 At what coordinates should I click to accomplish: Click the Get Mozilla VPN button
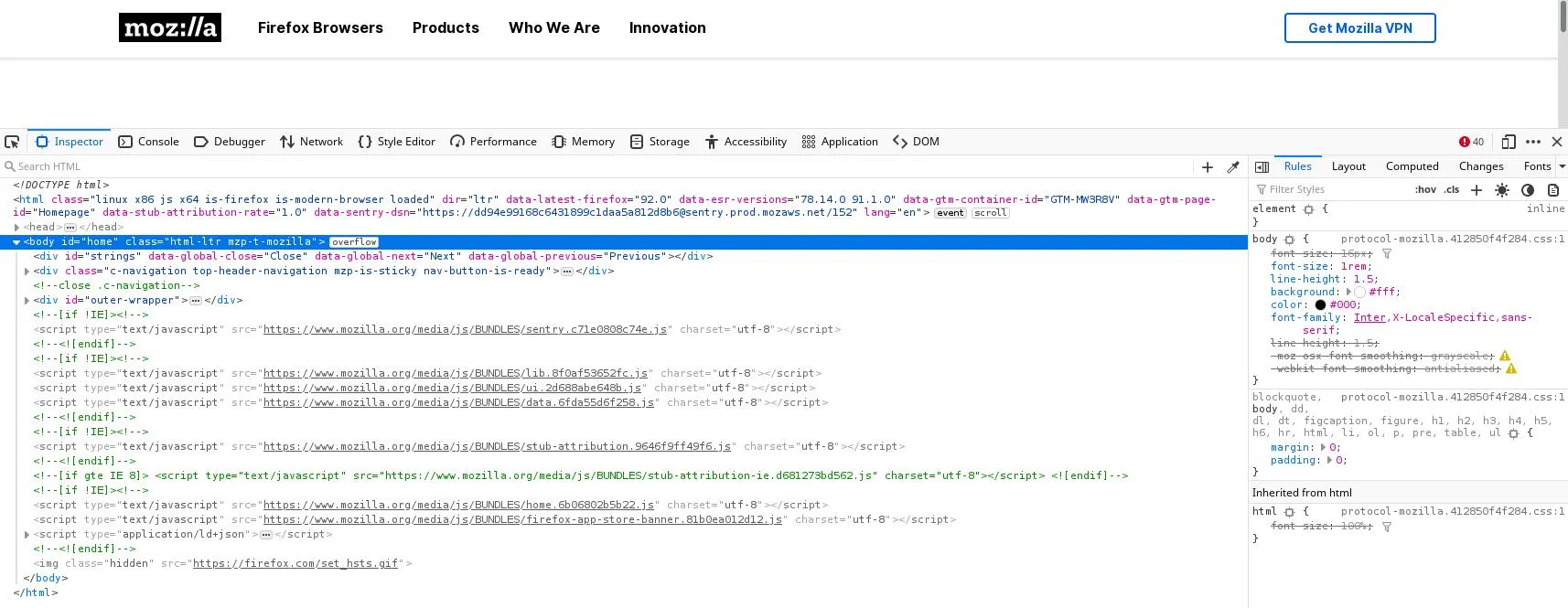click(x=1359, y=28)
